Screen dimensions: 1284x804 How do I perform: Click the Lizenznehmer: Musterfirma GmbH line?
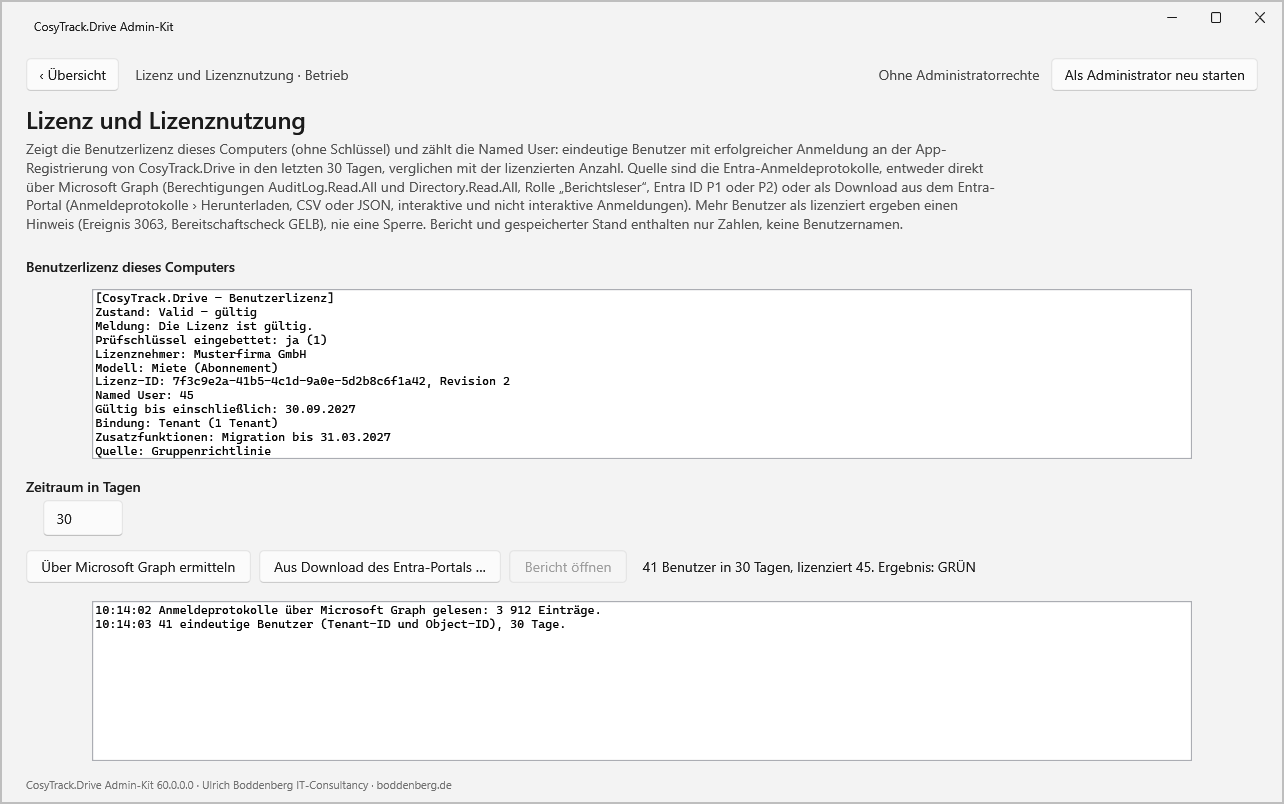click(x=200, y=354)
